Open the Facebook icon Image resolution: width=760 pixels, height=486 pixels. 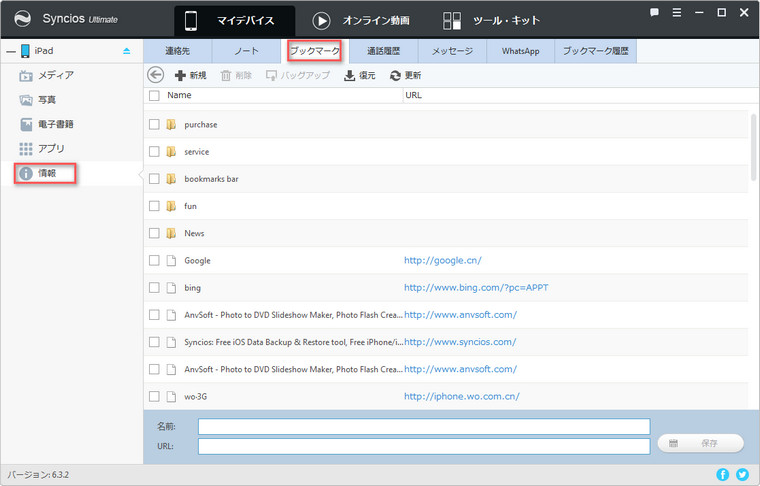pos(722,475)
